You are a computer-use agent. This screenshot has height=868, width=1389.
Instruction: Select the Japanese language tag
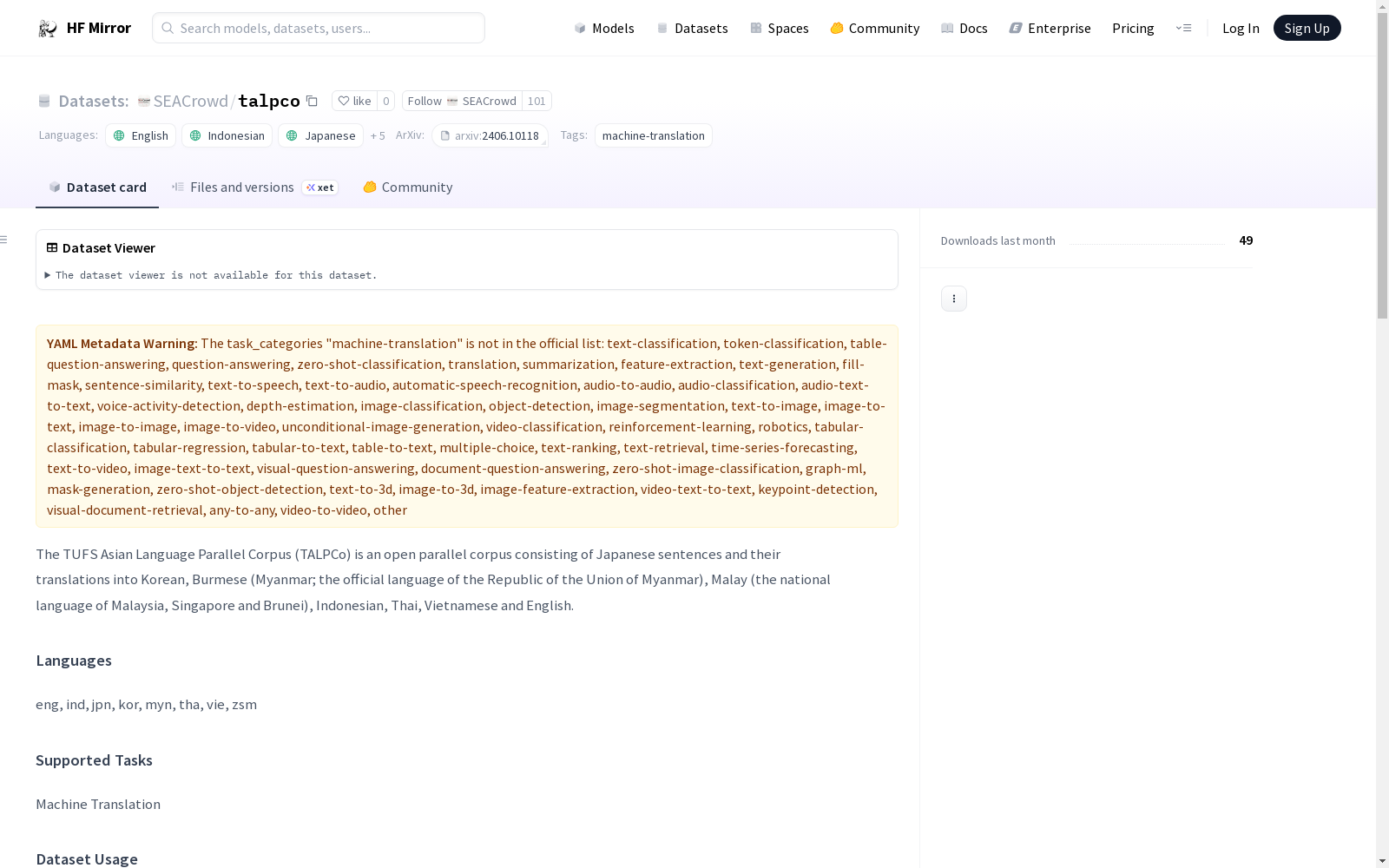pyautogui.click(x=320, y=135)
